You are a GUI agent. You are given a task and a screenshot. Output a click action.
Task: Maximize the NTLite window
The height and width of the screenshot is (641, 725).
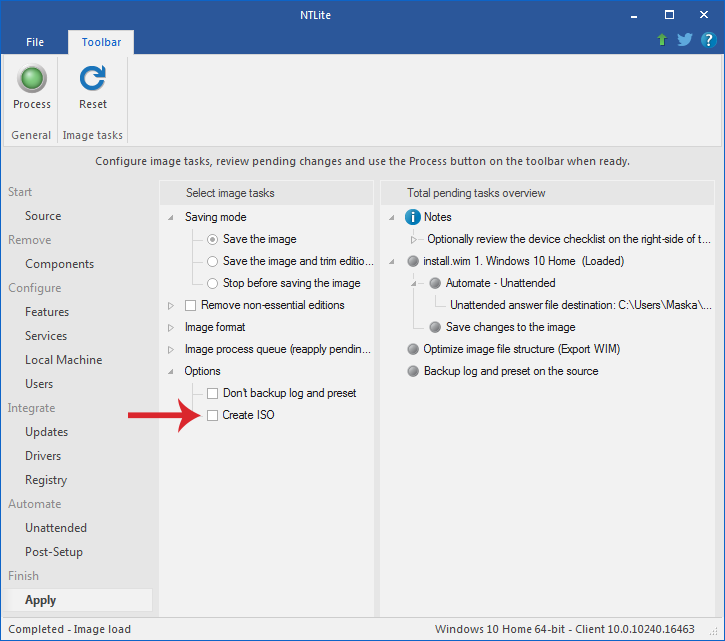(x=669, y=15)
